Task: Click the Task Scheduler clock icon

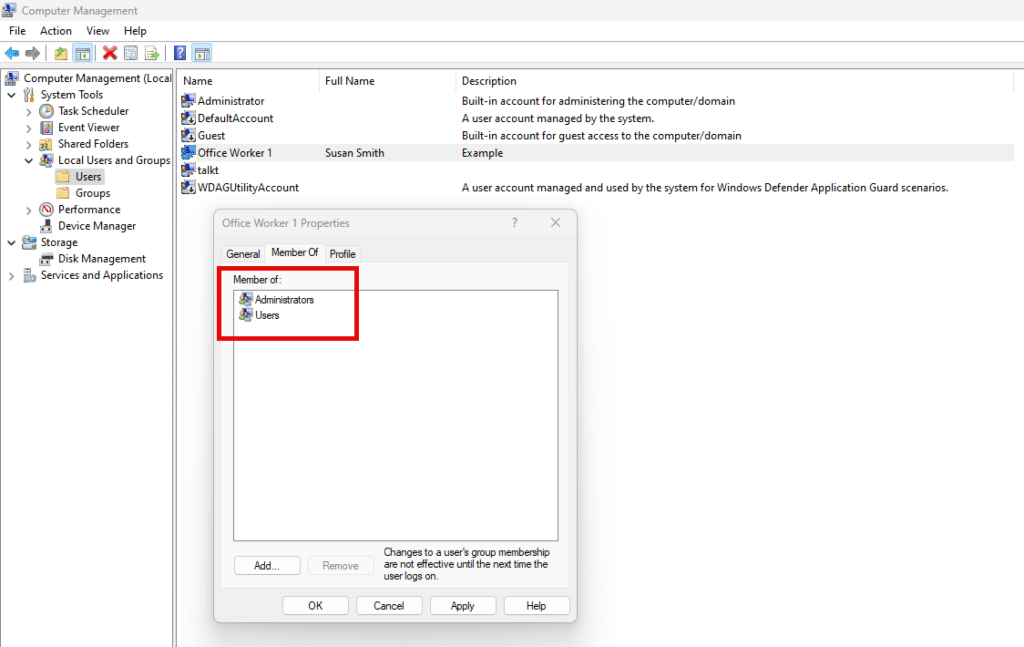Action: point(46,111)
